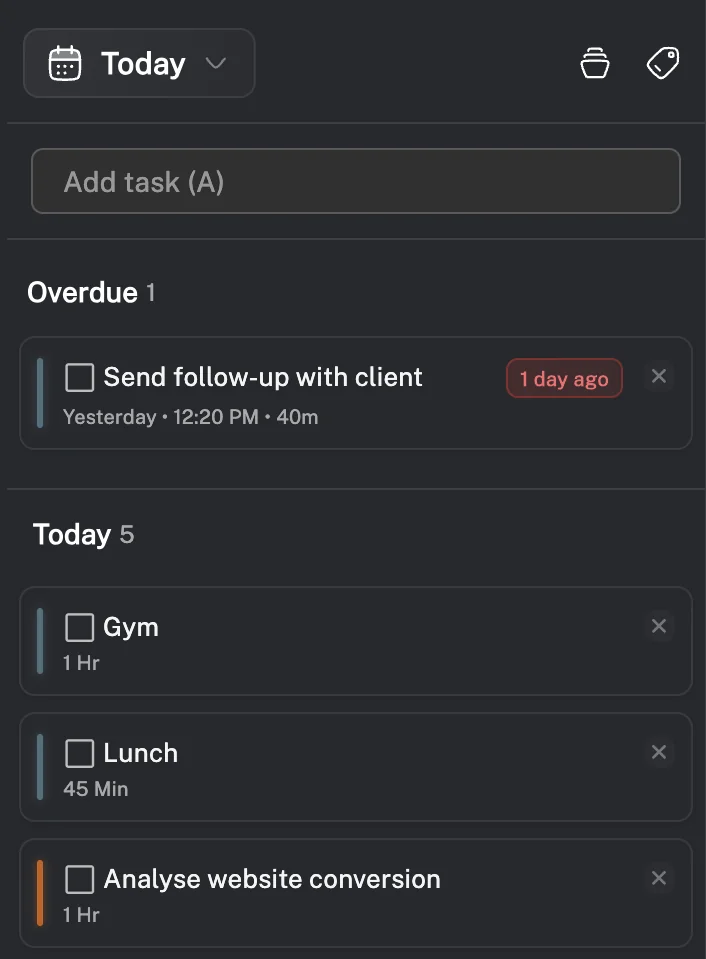706x959 pixels.
Task: Complete the Send follow-up with client task
Action: pos(78,377)
